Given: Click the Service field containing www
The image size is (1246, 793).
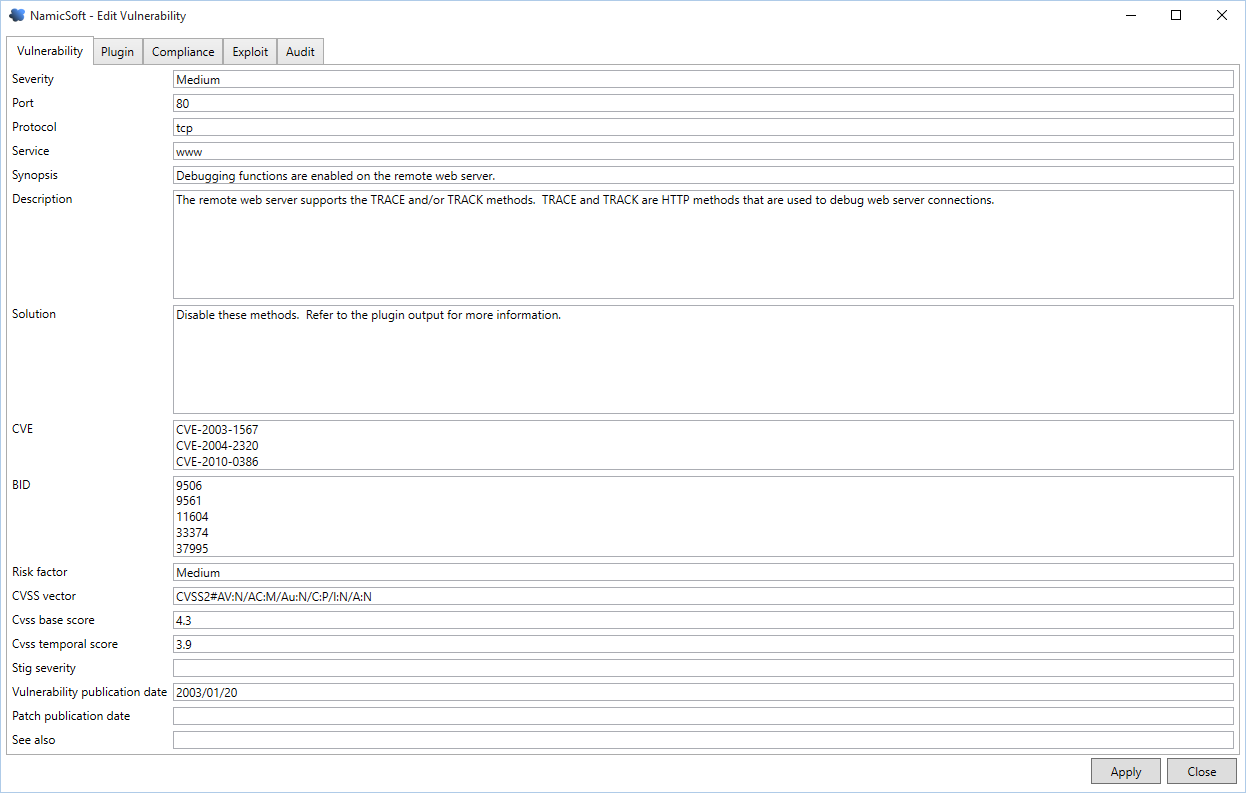Looking at the screenshot, I should tap(703, 151).
